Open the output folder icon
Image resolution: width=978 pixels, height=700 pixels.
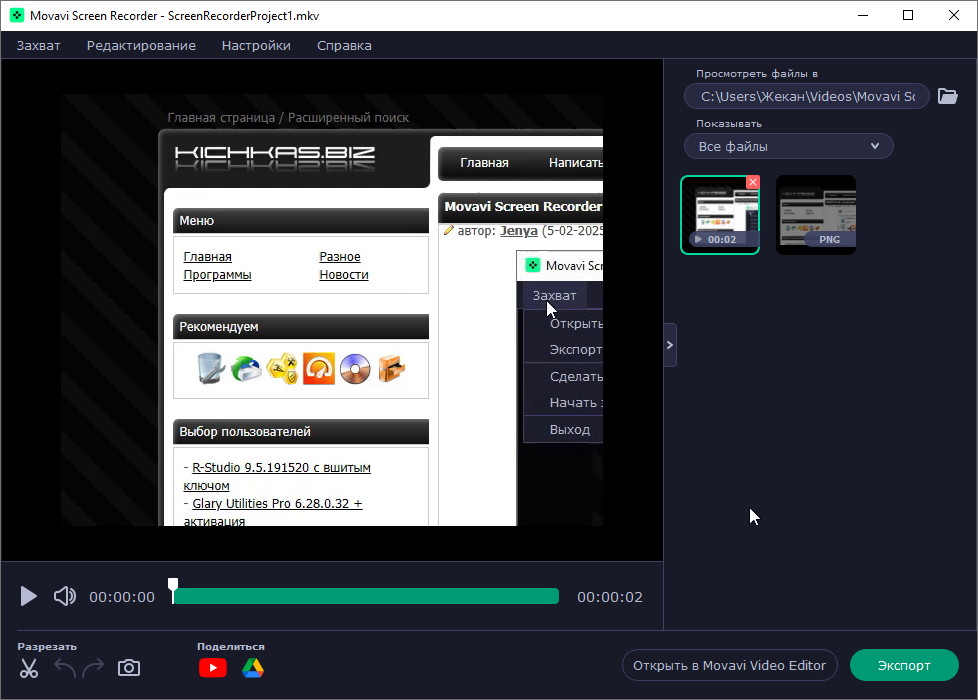point(948,96)
